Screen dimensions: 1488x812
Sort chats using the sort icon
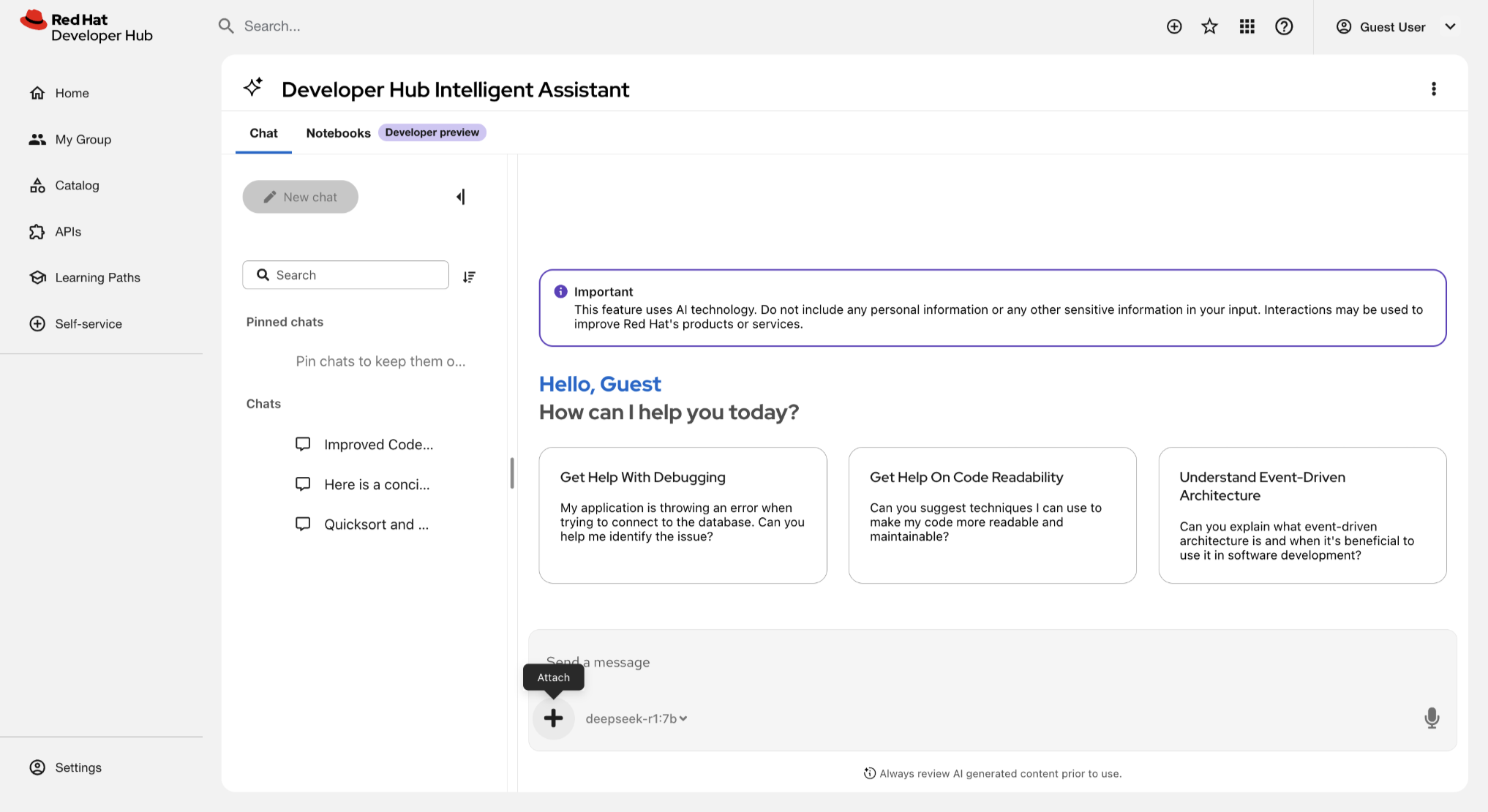(469, 277)
